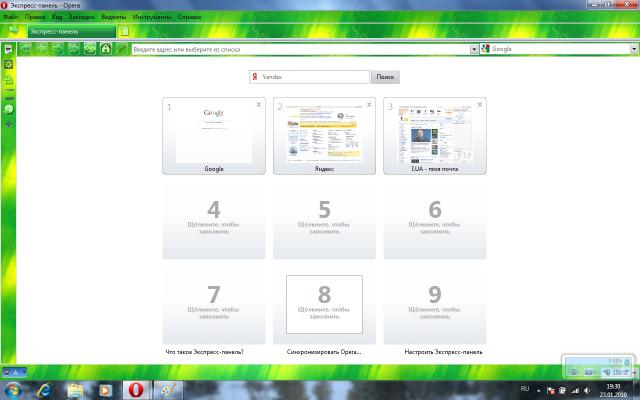Open Что такое Экспресс-панель link
This screenshot has height=400, width=640.
click(x=204, y=351)
